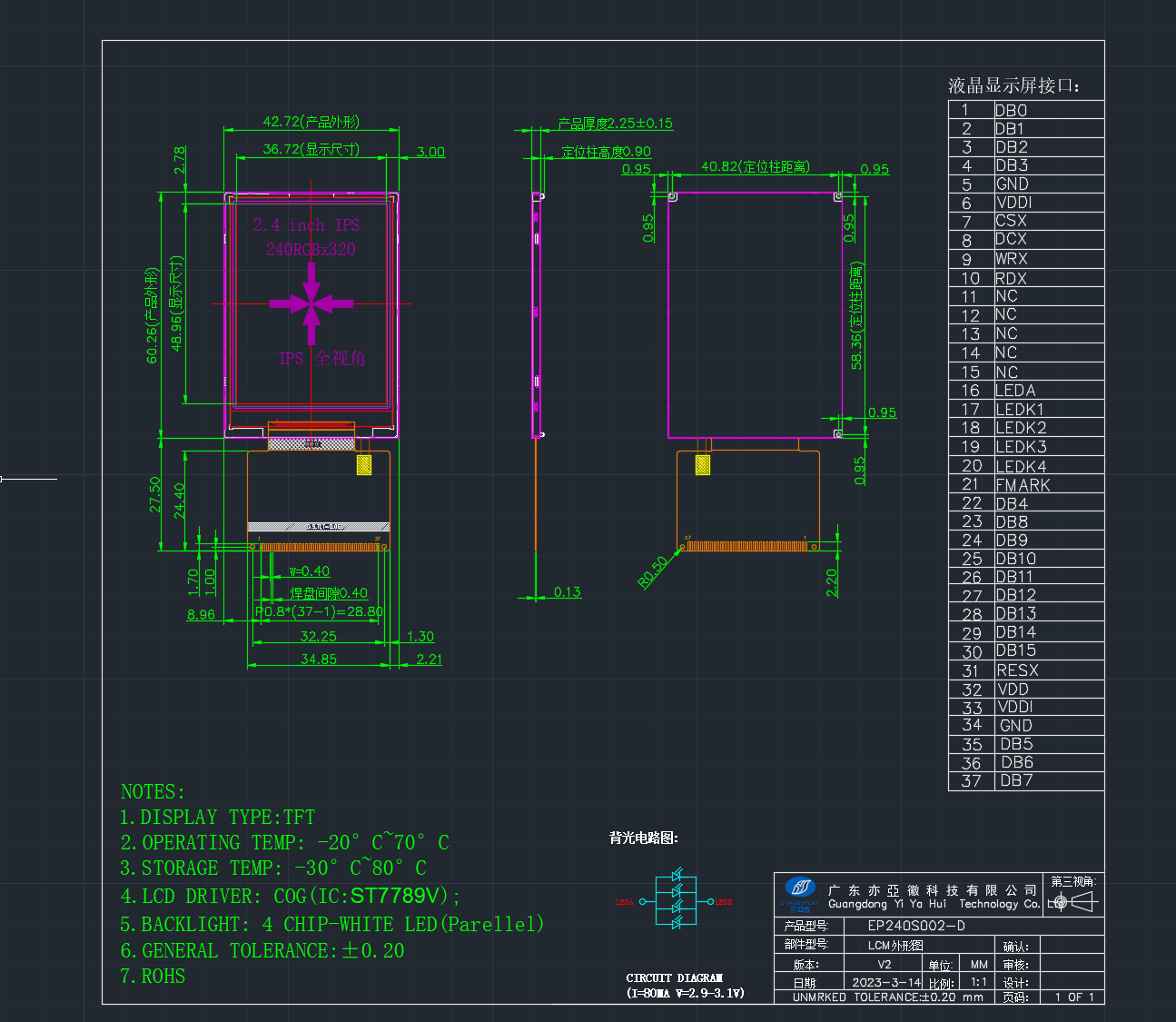1176x1022 pixels.
Task: Click the '27.50' FPC length dimension
Action: click(154, 495)
